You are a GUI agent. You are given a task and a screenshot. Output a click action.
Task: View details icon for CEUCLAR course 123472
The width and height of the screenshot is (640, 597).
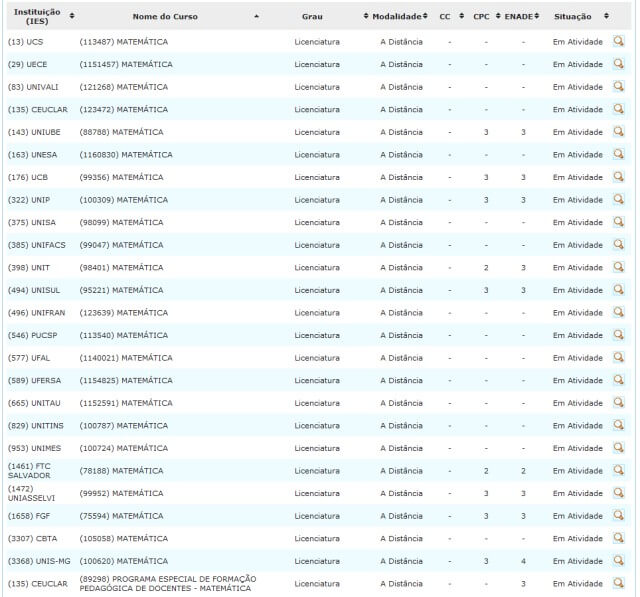tap(618, 109)
